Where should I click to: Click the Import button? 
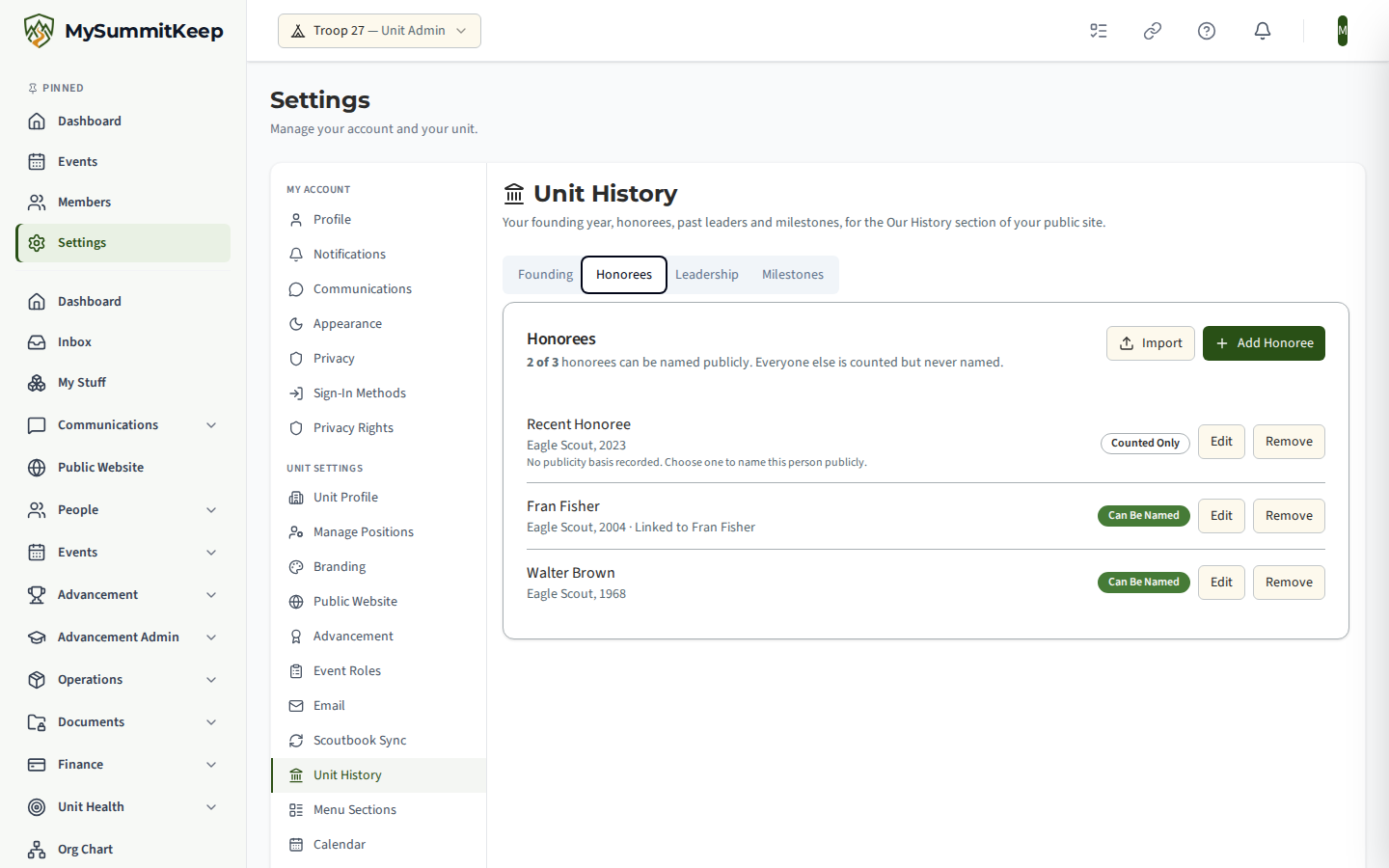(x=1151, y=343)
